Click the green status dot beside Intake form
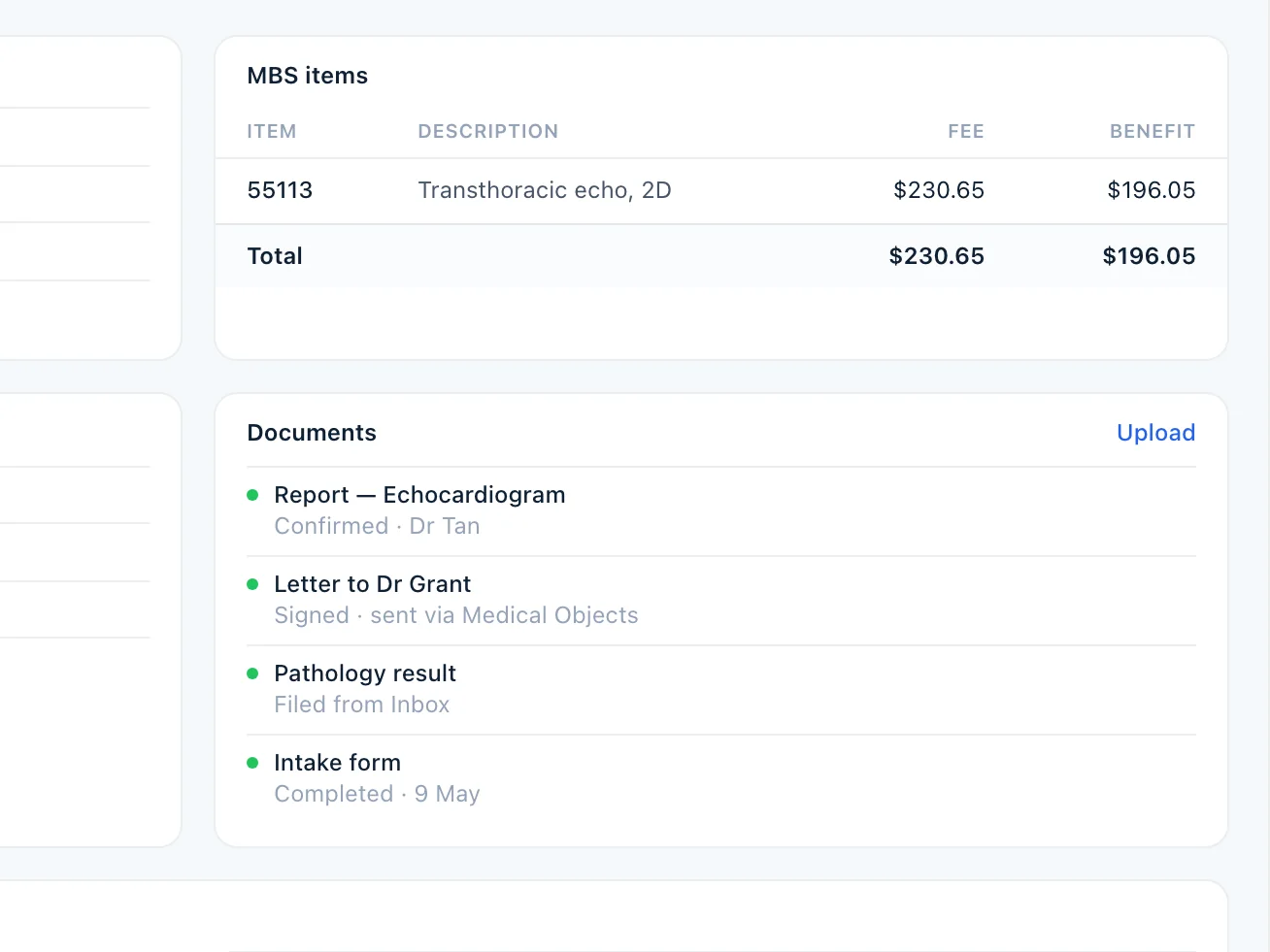 click(252, 763)
